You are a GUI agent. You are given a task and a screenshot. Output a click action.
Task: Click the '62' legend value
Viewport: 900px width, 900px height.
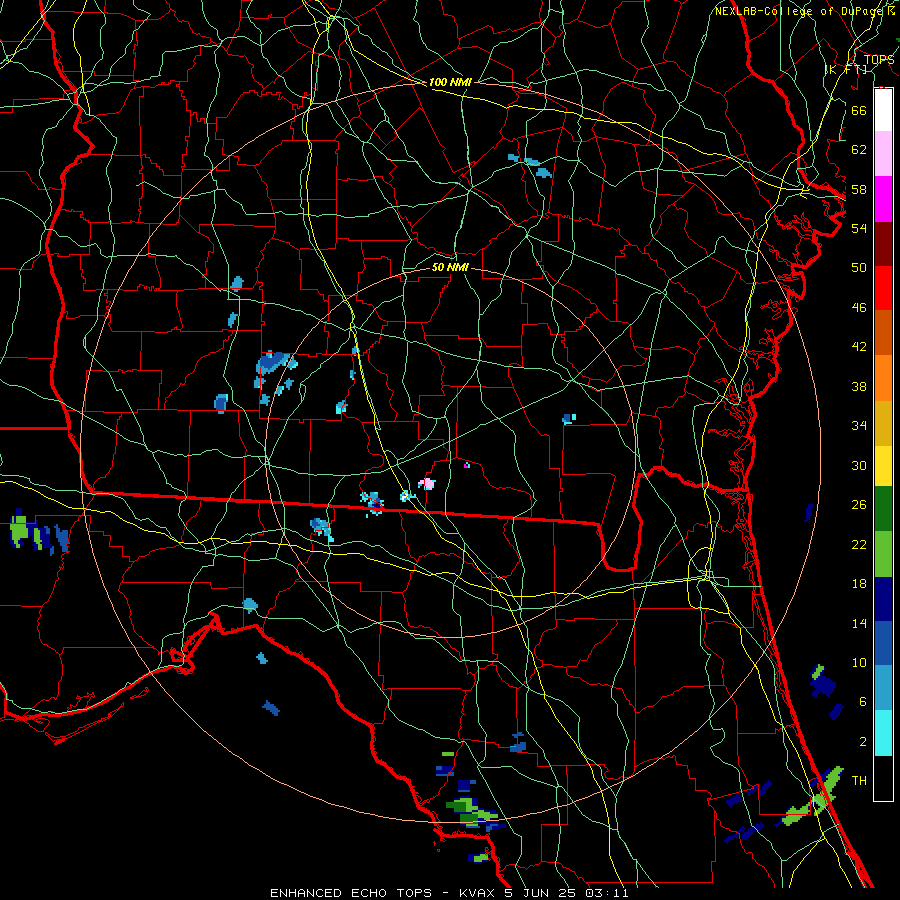pos(859,150)
